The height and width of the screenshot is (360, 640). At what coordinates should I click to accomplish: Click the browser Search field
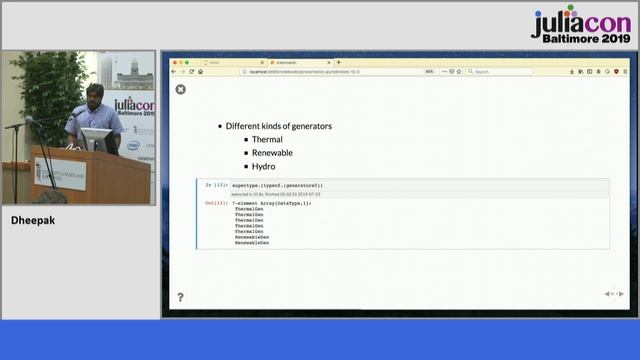click(x=500, y=71)
